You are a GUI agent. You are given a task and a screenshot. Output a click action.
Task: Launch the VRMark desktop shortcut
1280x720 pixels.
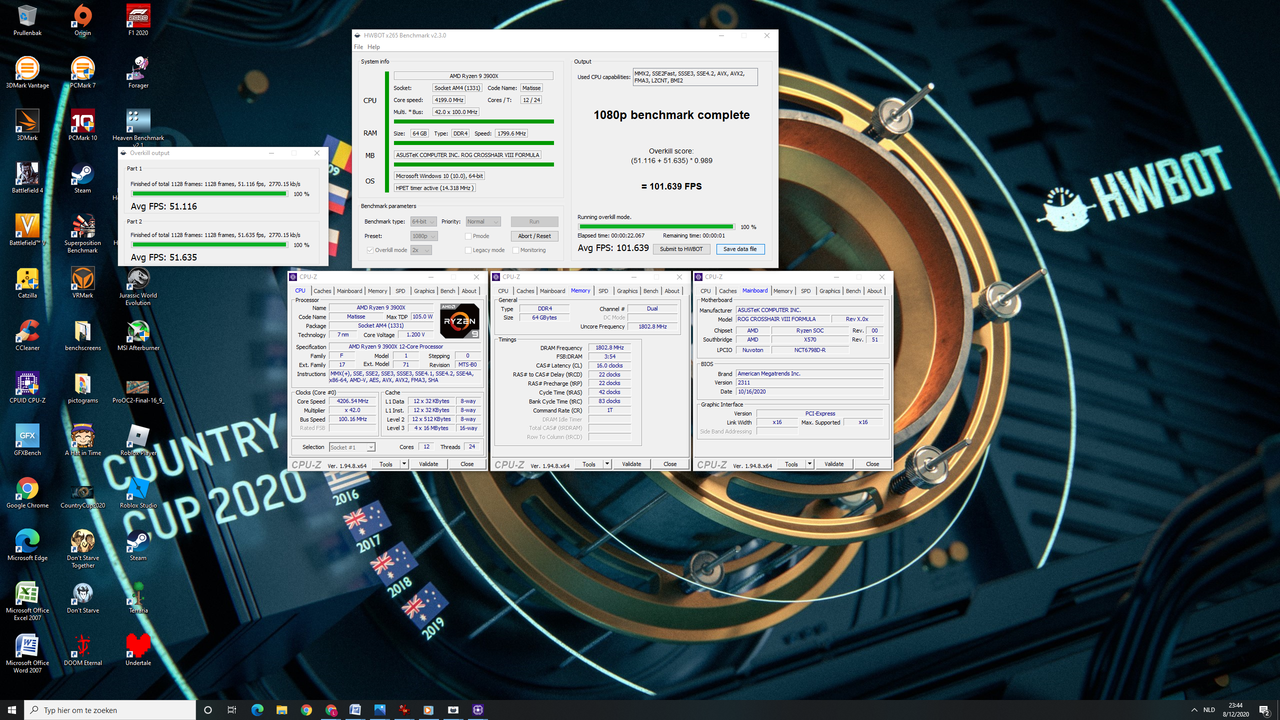82,282
